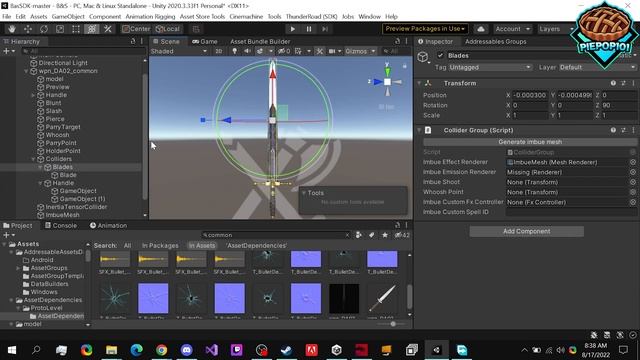Open the Shaded draw mode dropdown
Image resolution: width=640 pixels, height=360 pixels.
pyautogui.click(x=178, y=51)
